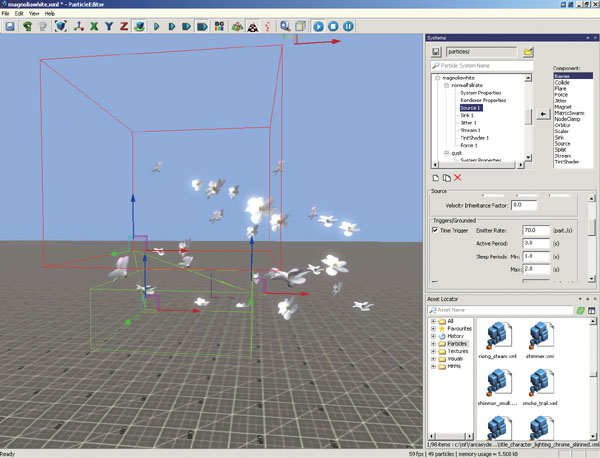Click the red Z axis toolbar icon
The image size is (600, 458).
123,26
